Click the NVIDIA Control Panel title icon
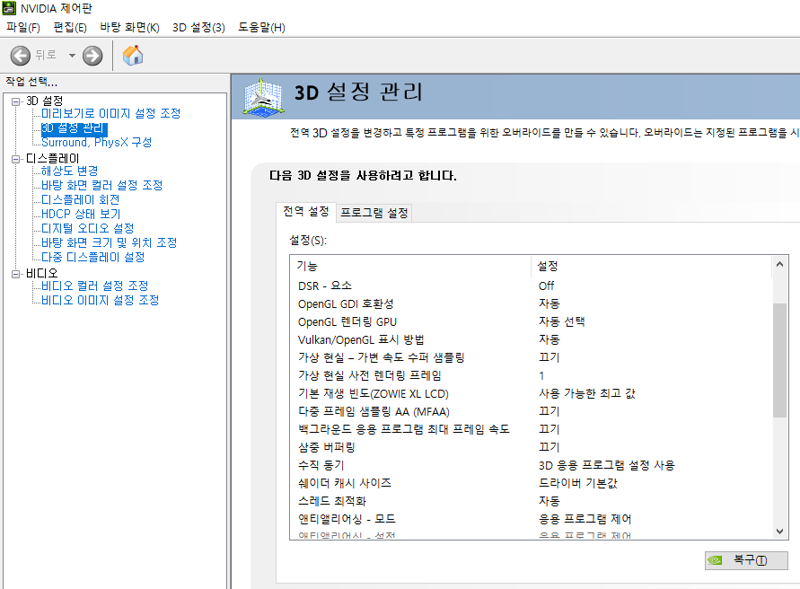Image resolution: width=800 pixels, height=589 pixels. (x=9, y=8)
